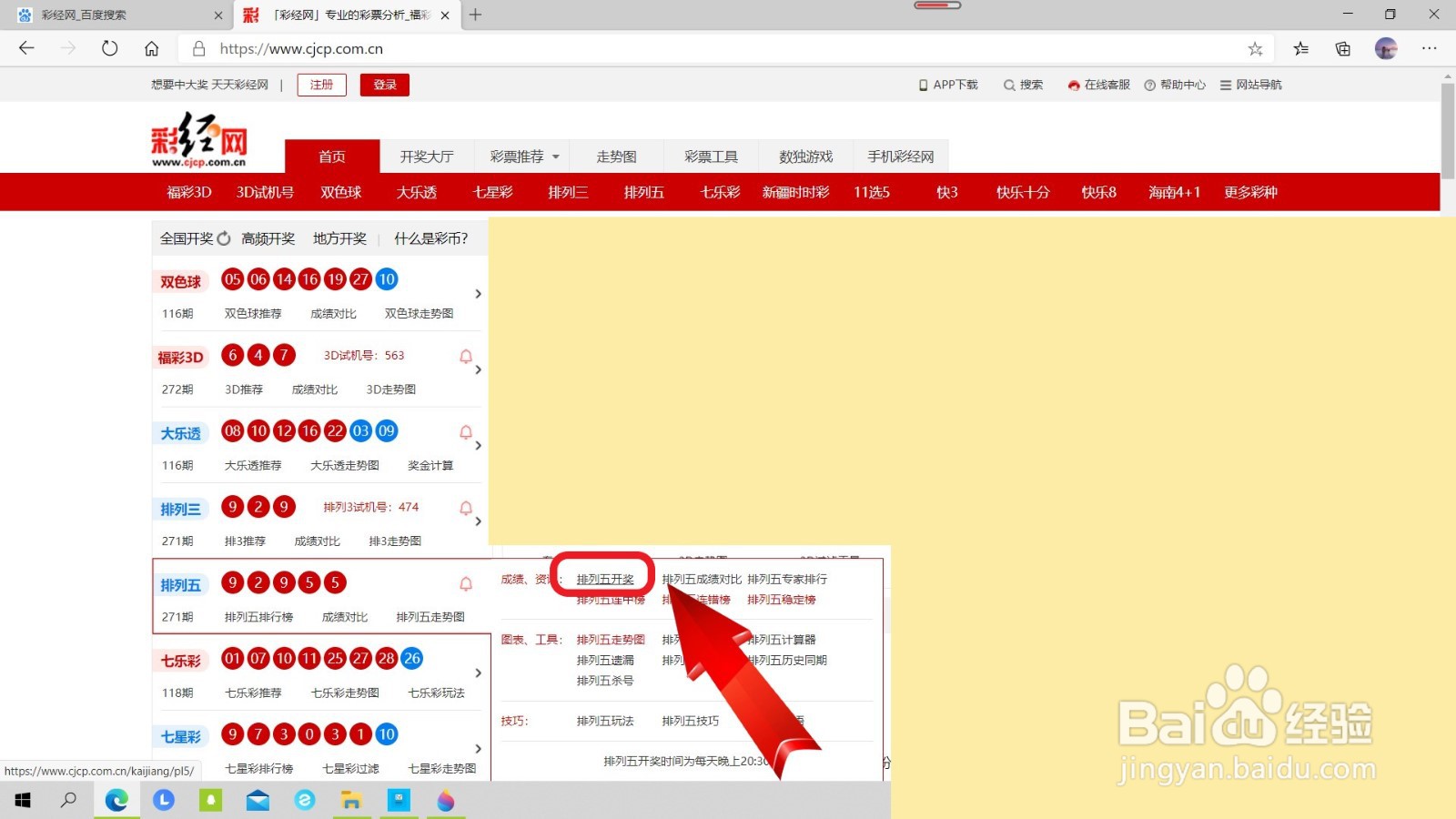1456x819 pixels.
Task: Select the 首页 navigation tab
Action: coord(332,157)
